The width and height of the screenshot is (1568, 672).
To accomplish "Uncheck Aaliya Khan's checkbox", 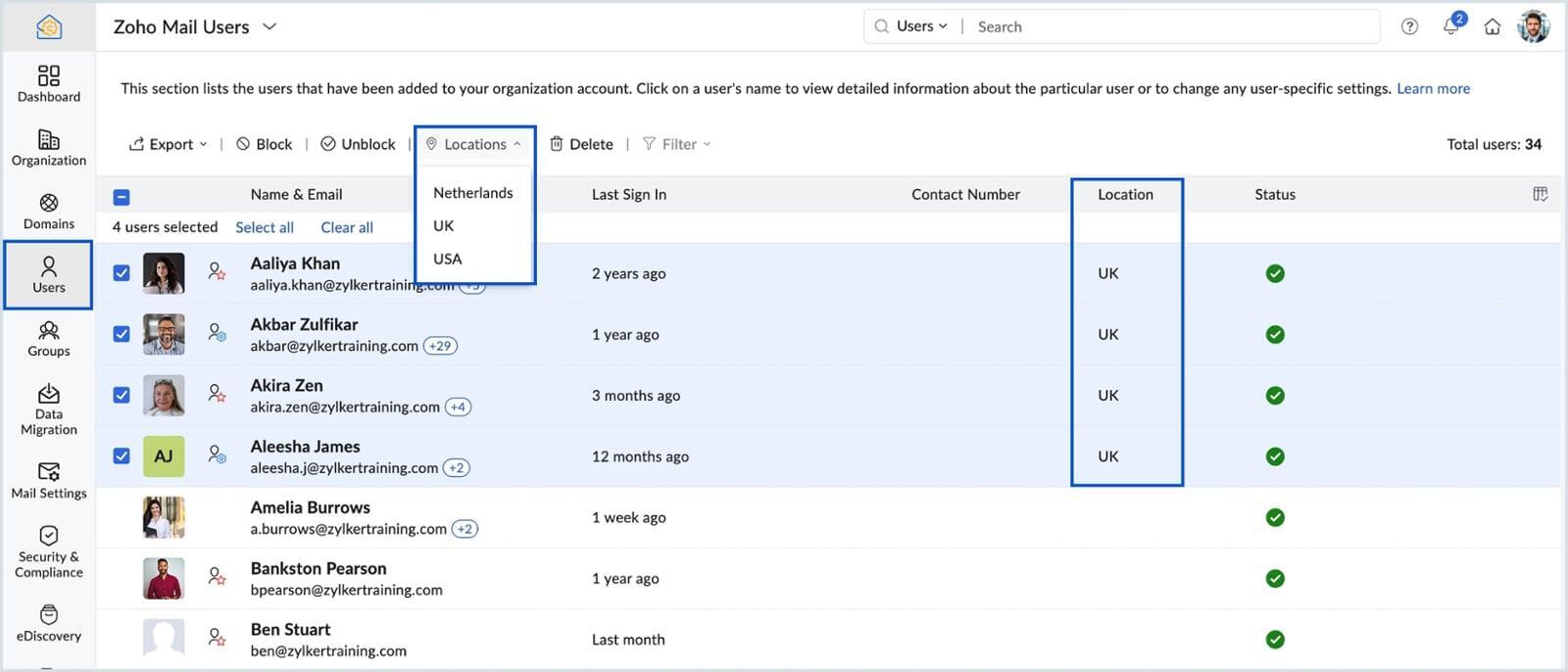I will [122, 273].
